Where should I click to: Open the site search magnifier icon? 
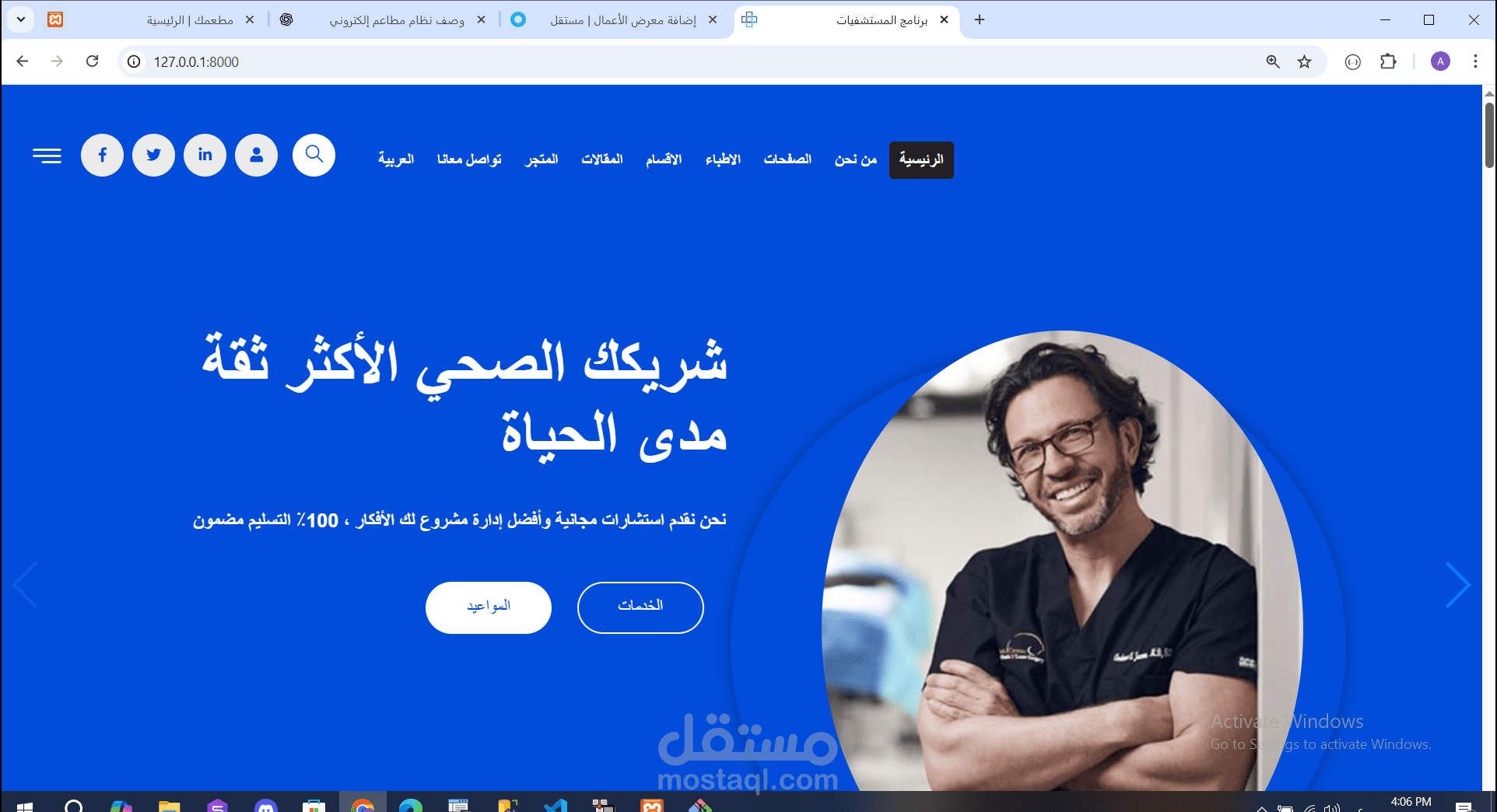314,156
